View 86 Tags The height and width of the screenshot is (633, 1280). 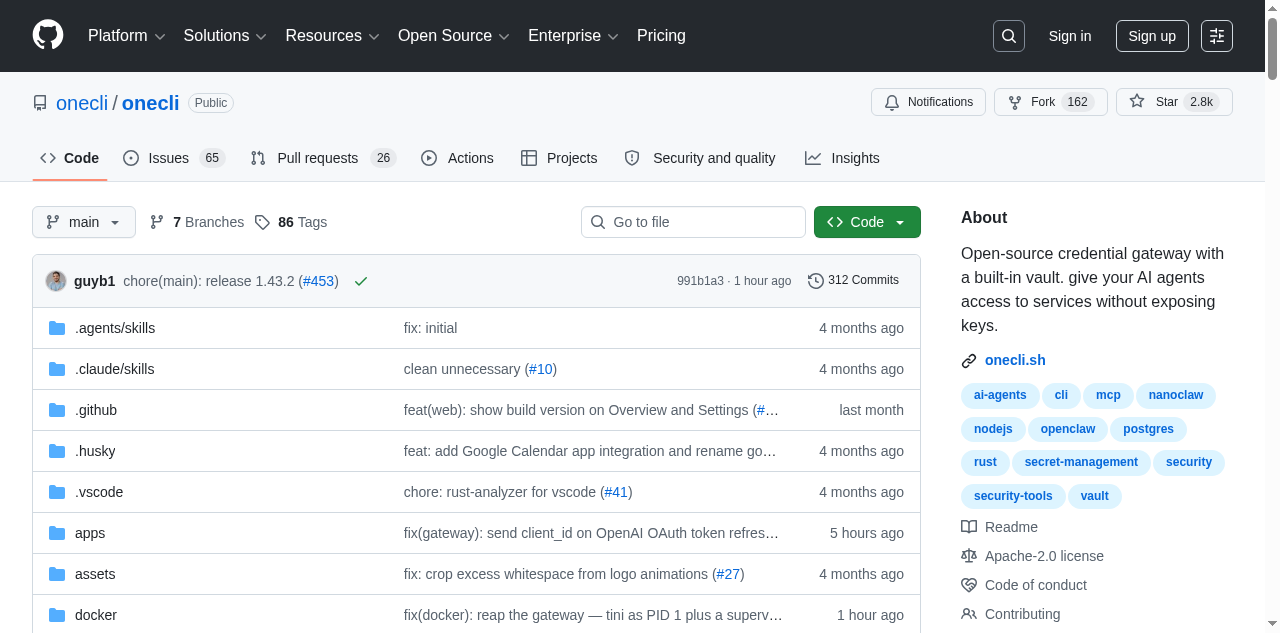(291, 222)
